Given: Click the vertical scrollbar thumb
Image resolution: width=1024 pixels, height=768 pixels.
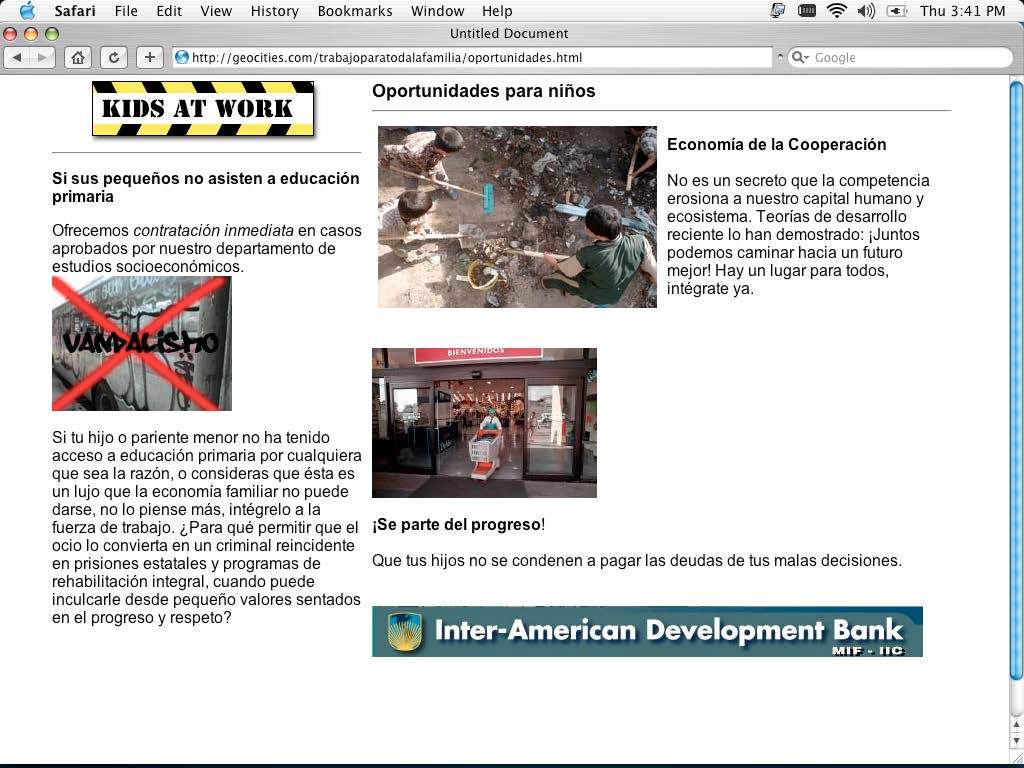Looking at the screenshot, I should tap(1016, 380).
